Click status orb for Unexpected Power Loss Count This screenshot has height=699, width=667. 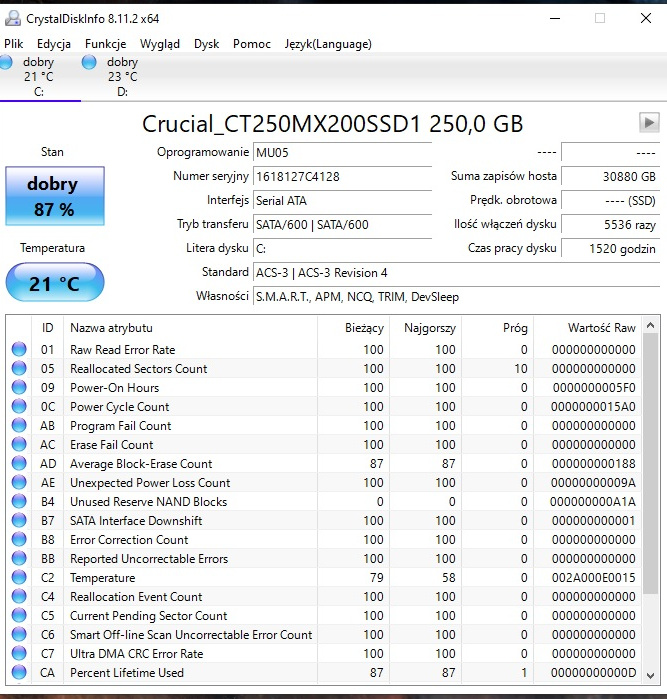(19, 482)
